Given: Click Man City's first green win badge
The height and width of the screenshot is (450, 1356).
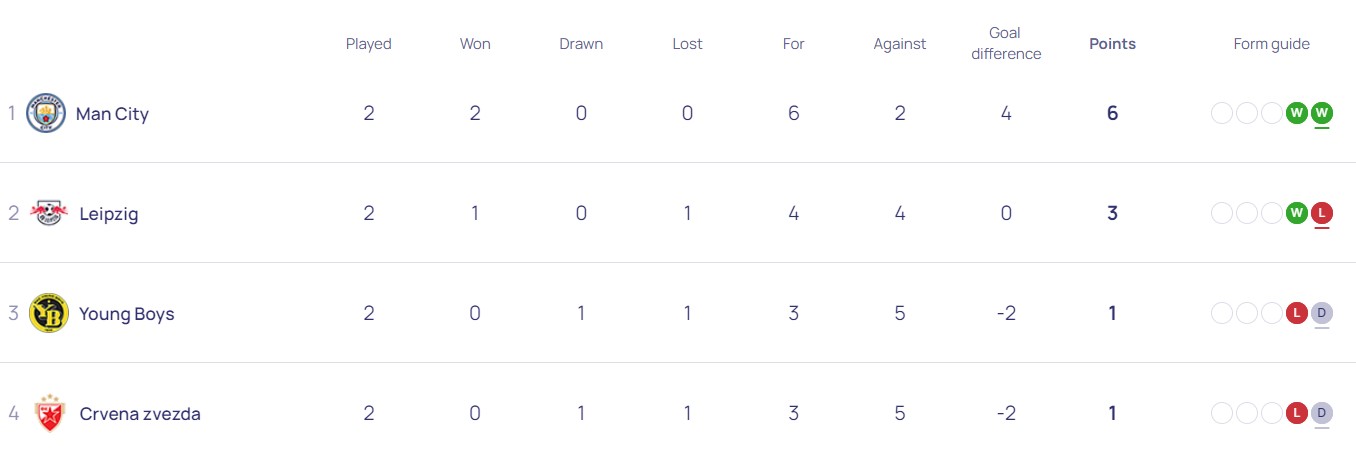Looking at the screenshot, I should pos(1297,113).
